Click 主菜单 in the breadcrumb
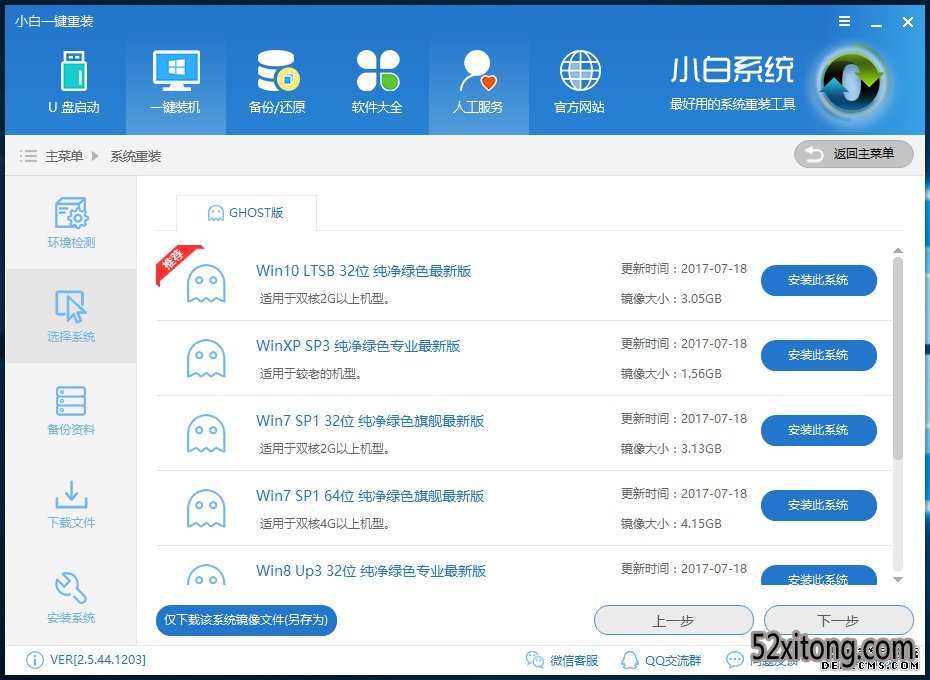 [x=64, y=156]
